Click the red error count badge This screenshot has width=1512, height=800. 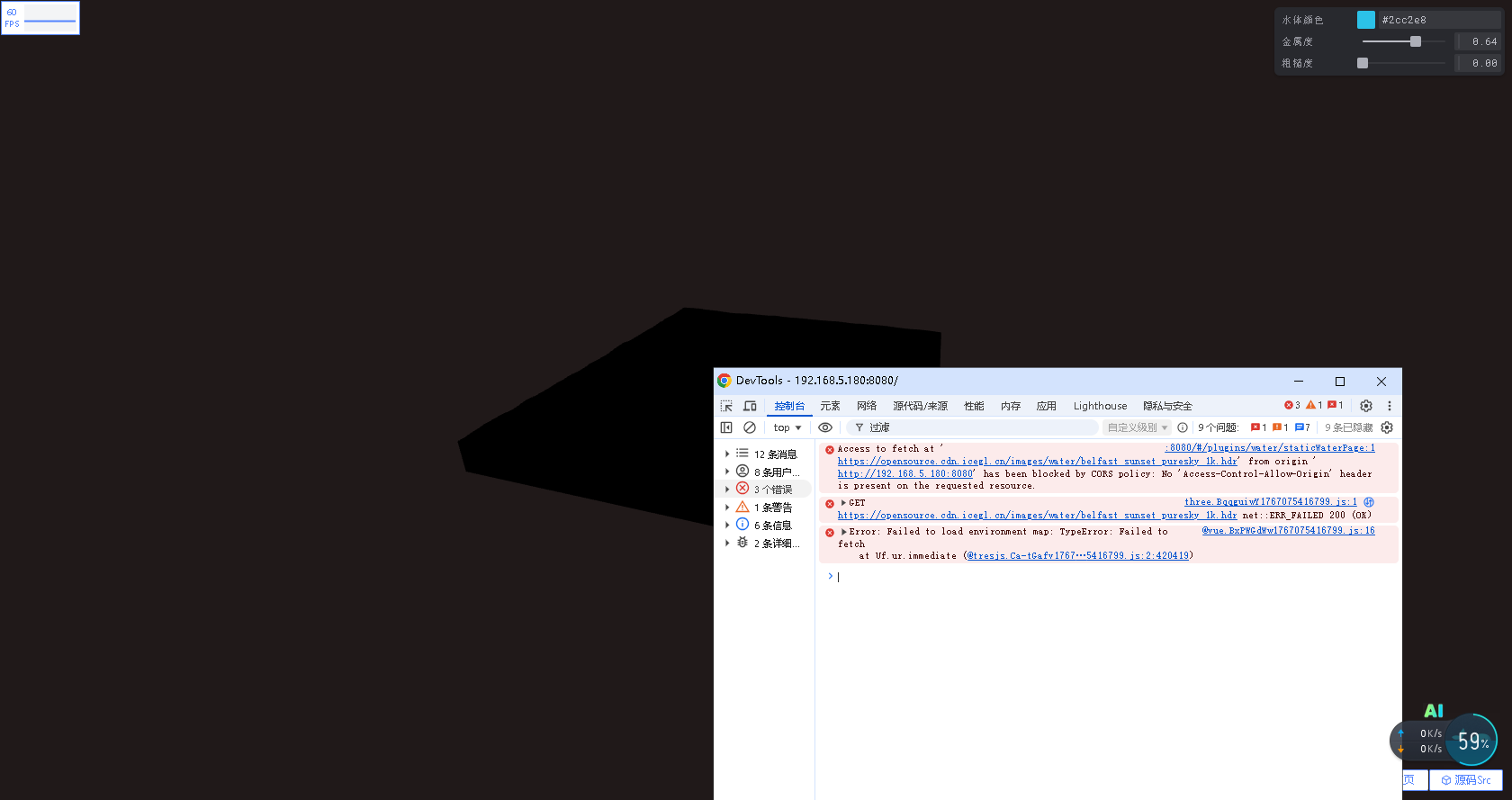pyautogui.click(x=1291, y=405)
